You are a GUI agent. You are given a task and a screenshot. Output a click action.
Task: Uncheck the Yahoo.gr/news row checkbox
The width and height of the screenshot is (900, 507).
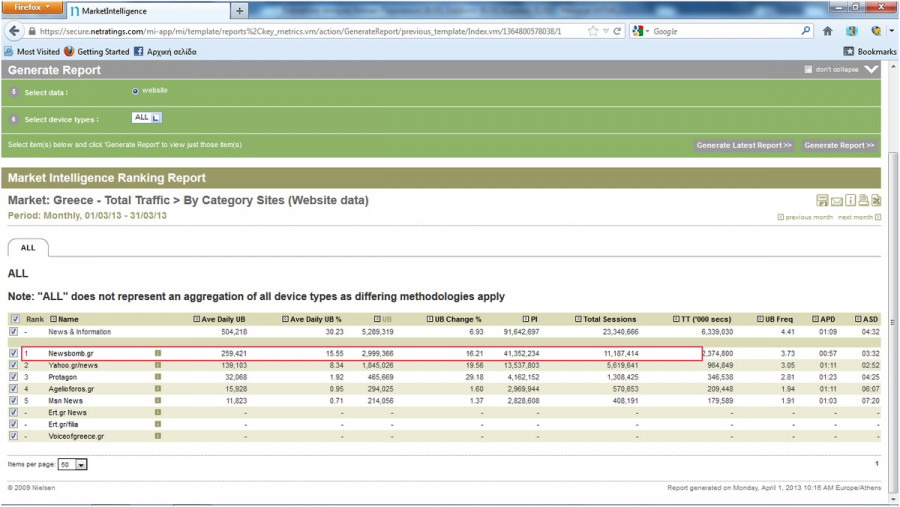click(x=13, y=366)
